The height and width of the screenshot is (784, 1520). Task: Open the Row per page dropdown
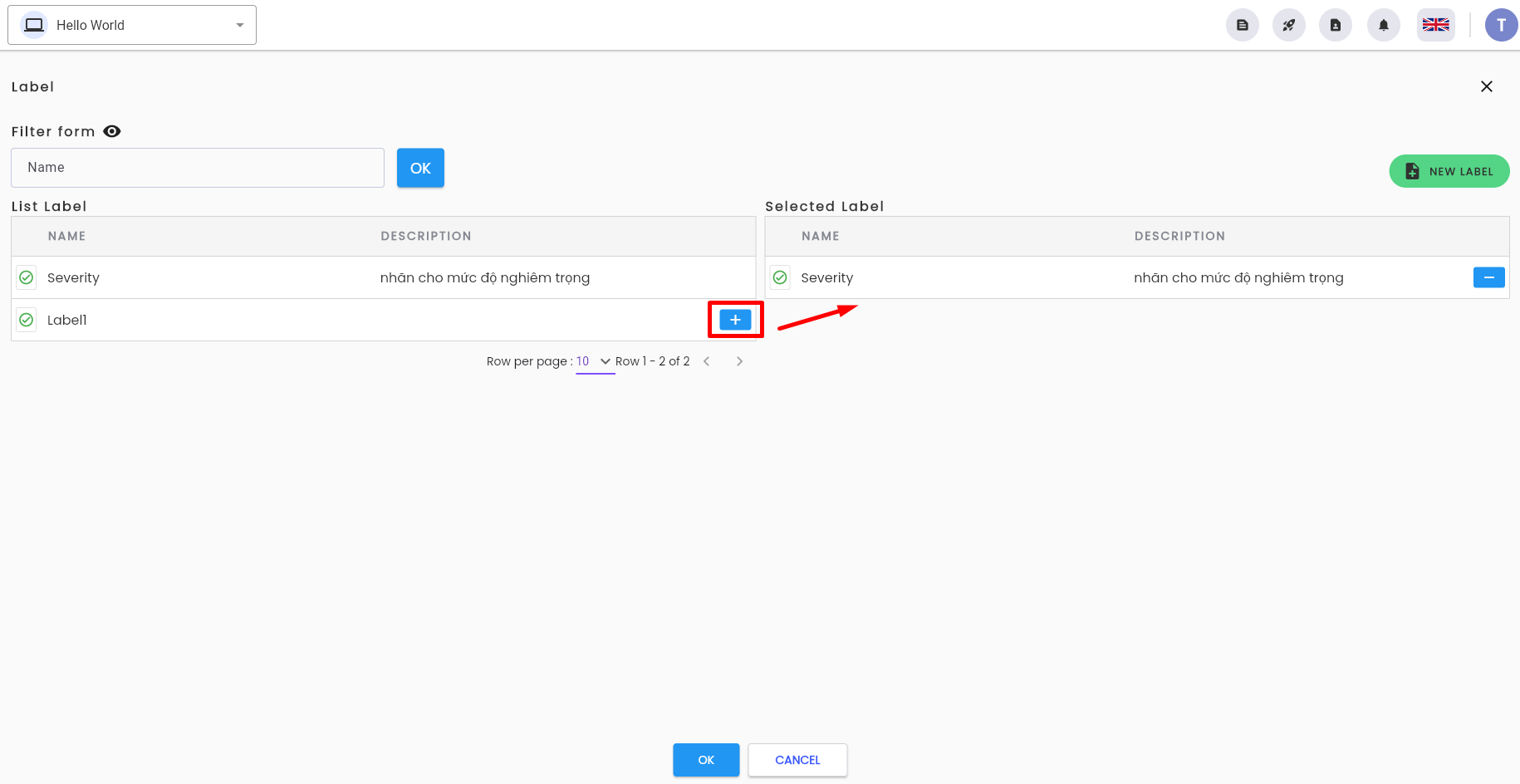(595, 361)
